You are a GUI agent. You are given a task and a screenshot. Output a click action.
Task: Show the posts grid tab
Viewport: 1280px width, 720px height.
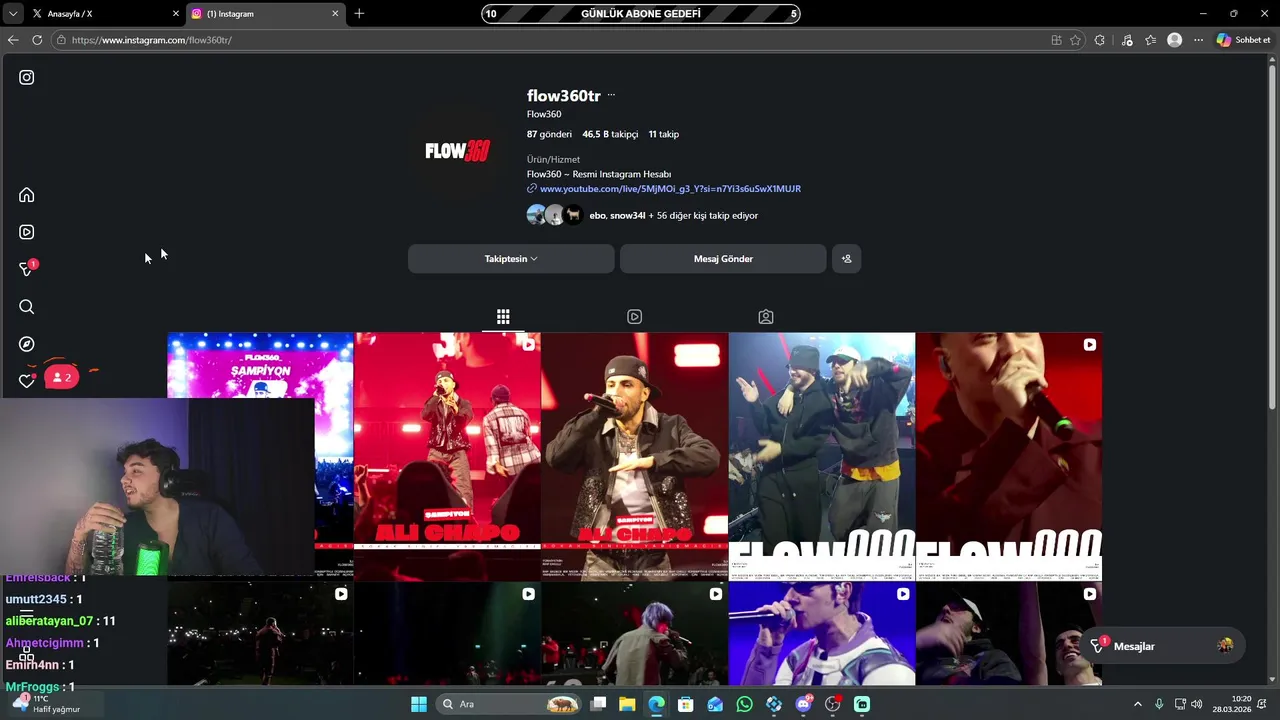coord(503,317)
